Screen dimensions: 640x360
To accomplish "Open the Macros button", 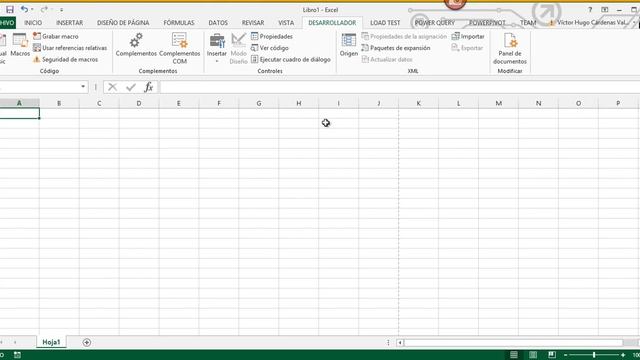I will tap(20, 45).
